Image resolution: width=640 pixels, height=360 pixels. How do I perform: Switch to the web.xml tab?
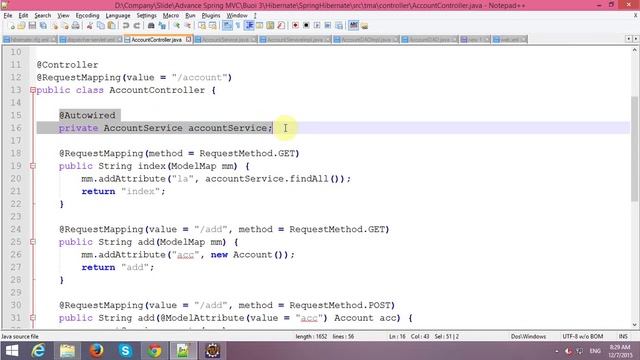[509, 40]
